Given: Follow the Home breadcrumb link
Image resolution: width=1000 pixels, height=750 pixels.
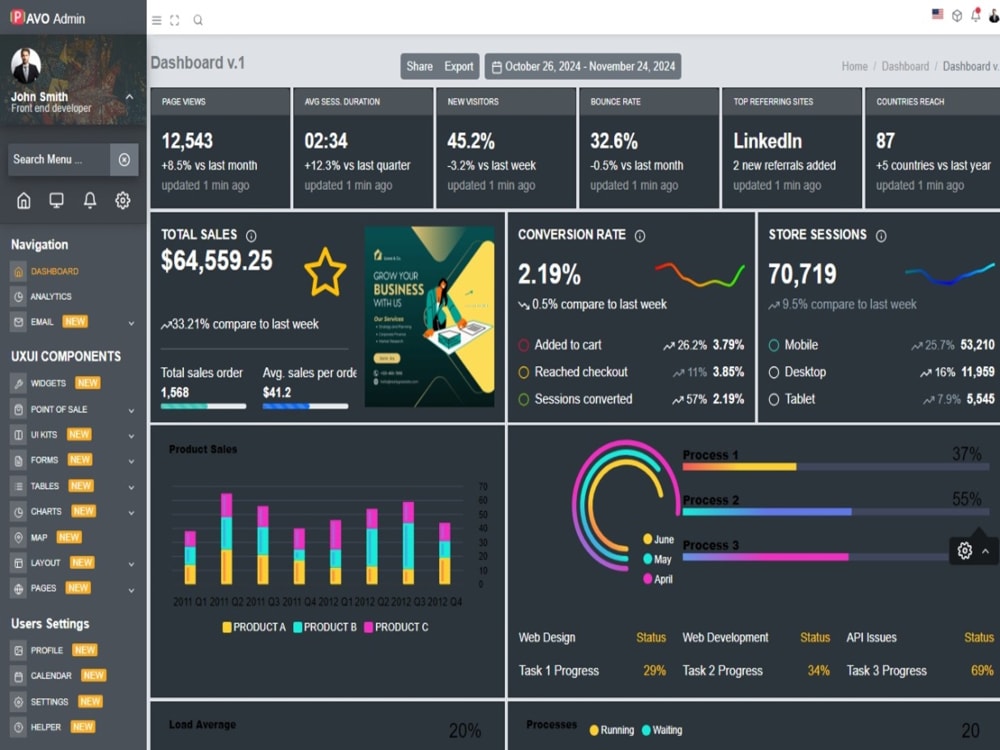Looking at the screenshot, I should click(x=855, y=66).
